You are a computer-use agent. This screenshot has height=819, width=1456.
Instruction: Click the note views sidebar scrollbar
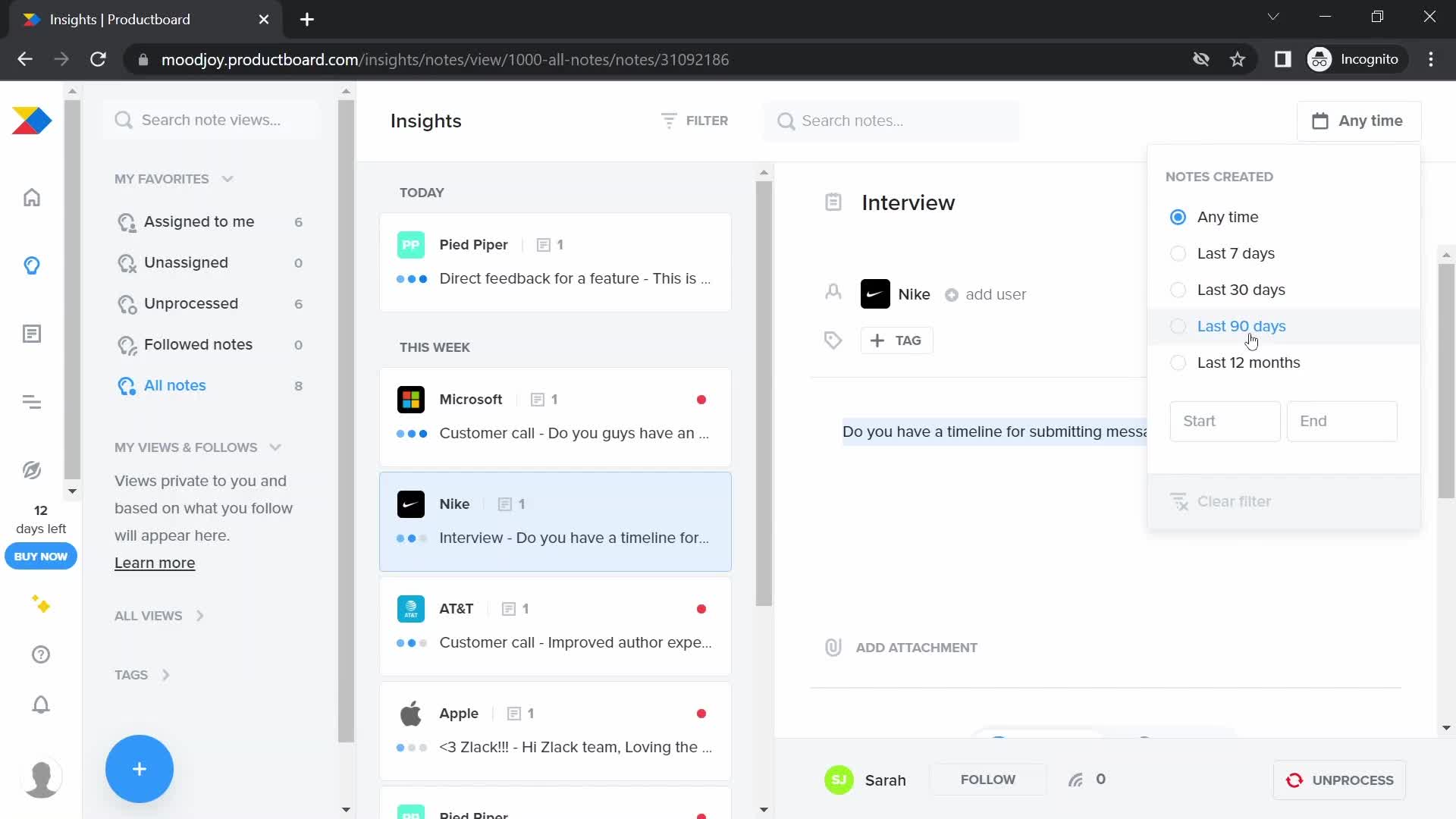(346, 421)
